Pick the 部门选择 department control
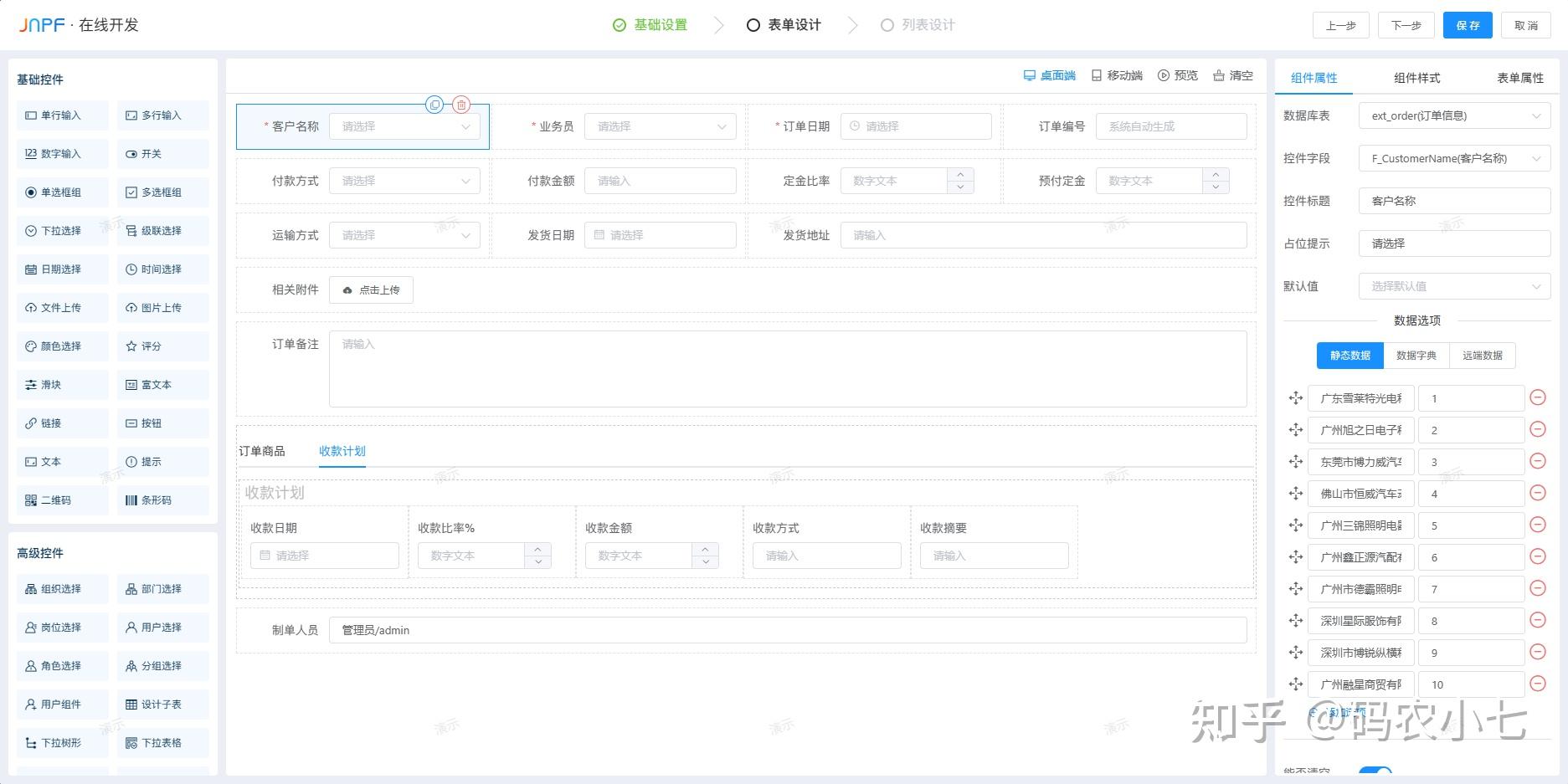The width and height of the screenshot is (1568, 784). 163,589
